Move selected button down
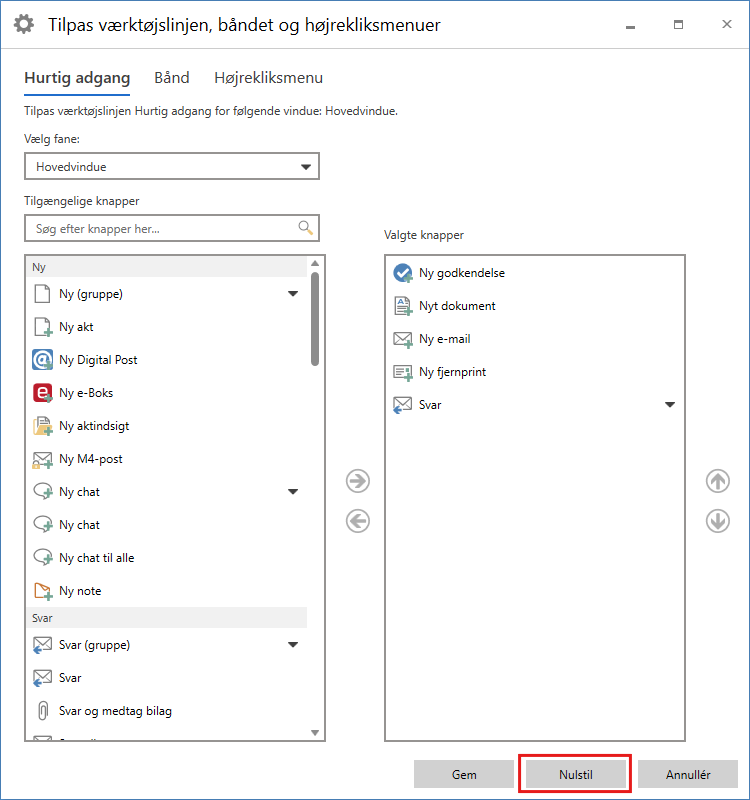Image resolution: width=750 pixels, height=800 pixels. (x=717, y=521)
